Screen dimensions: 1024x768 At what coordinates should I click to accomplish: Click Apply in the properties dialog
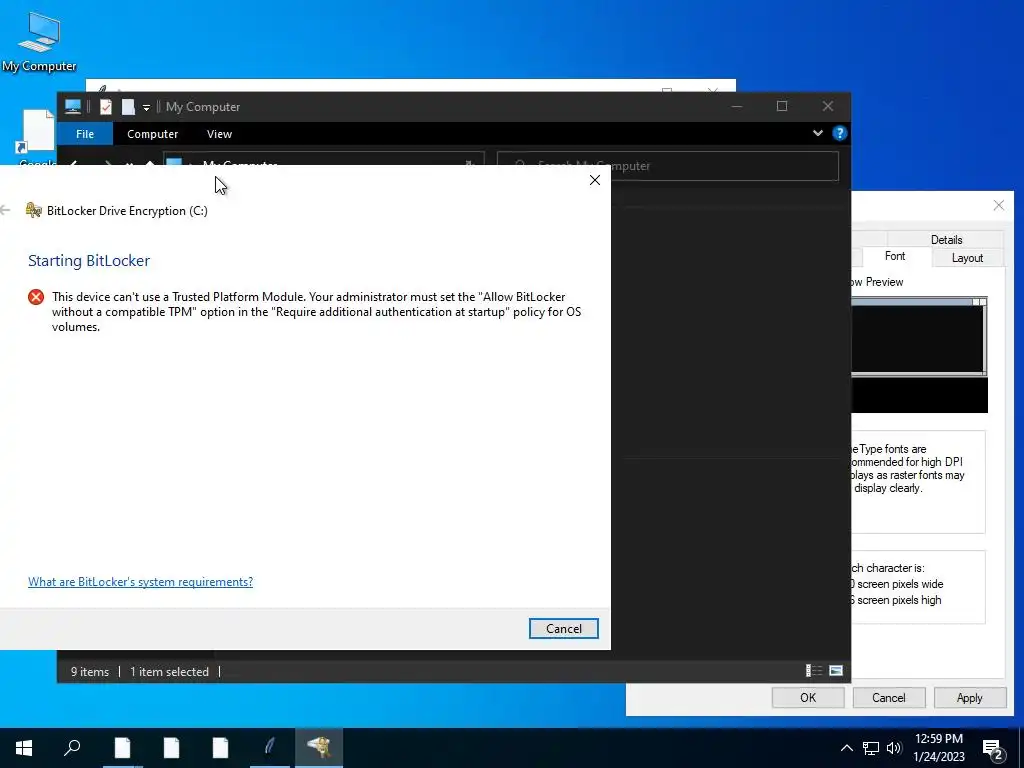pos(969,697)
